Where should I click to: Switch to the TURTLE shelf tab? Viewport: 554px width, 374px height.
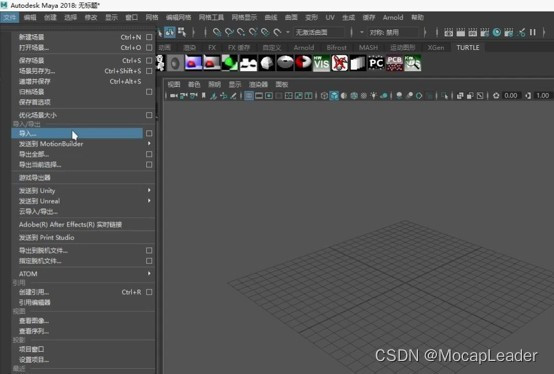click(468, 47)
